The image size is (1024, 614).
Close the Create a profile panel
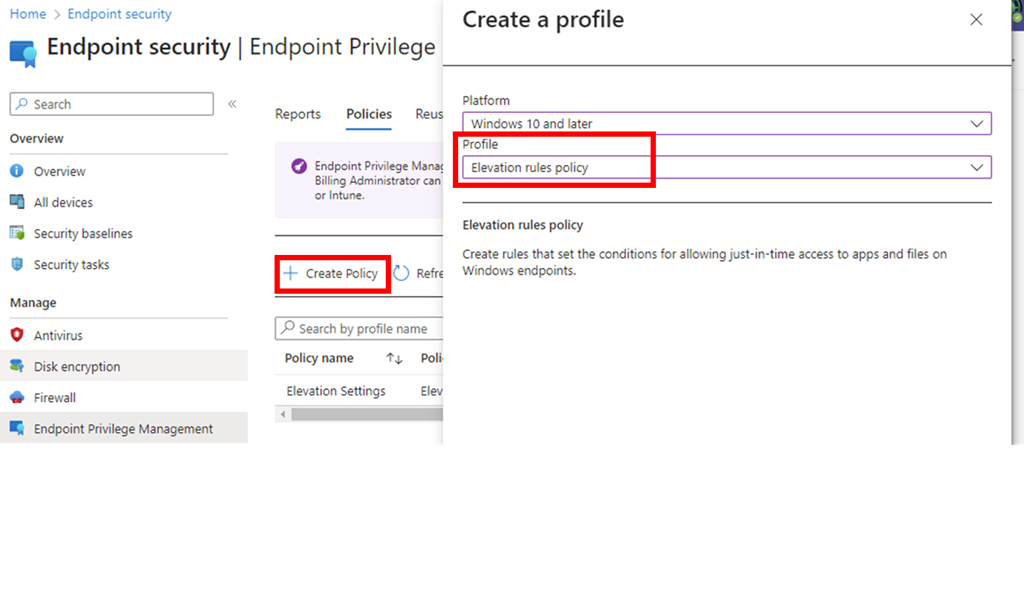click(976, 20)
